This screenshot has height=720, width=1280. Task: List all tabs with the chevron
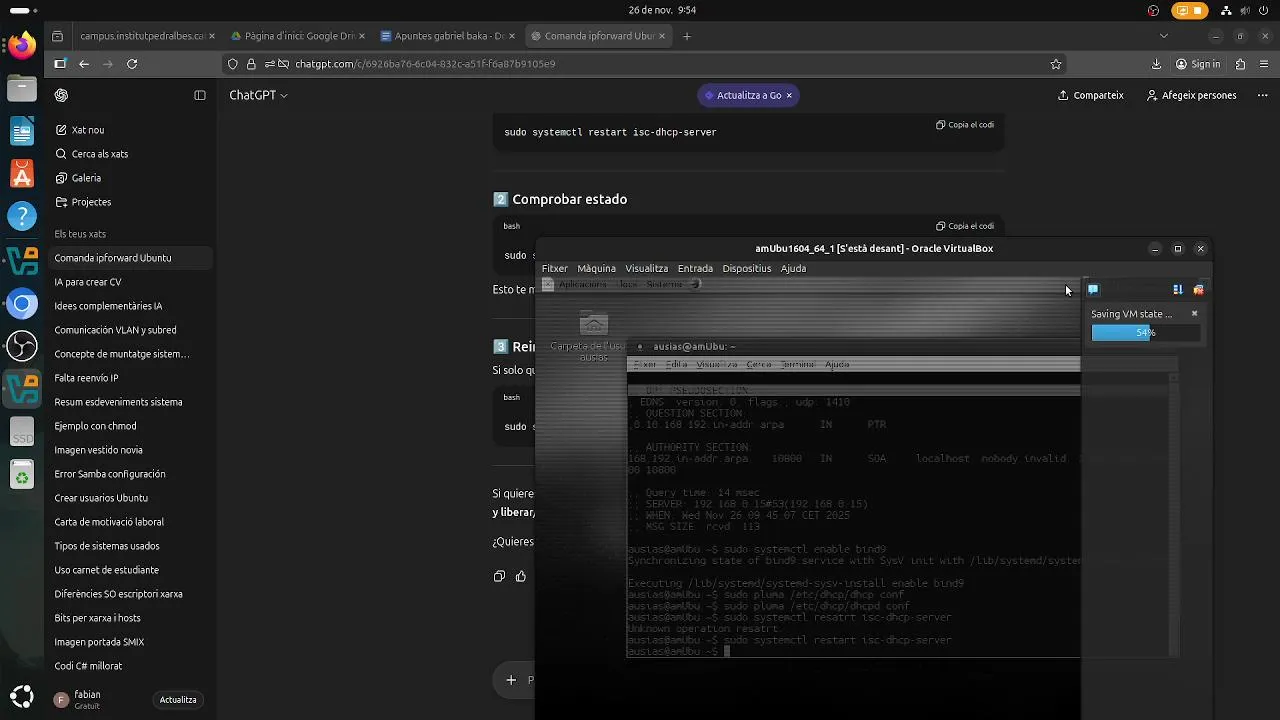tap(1163, 36)
